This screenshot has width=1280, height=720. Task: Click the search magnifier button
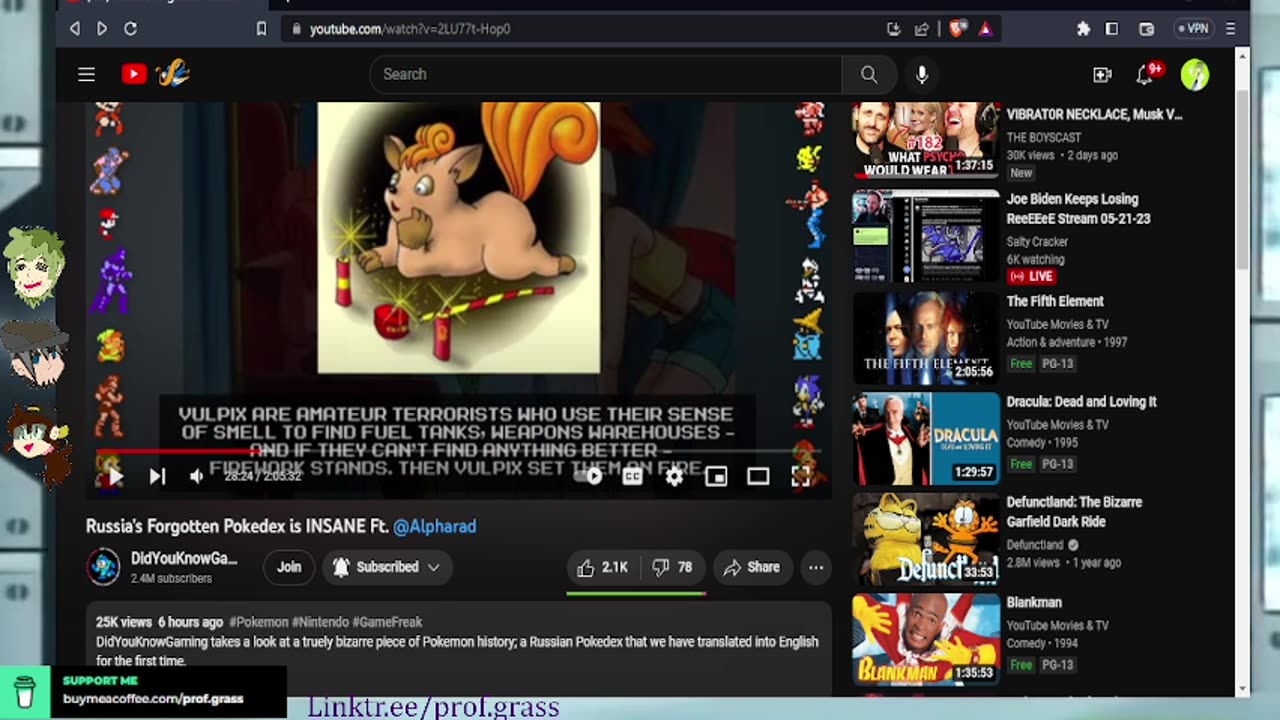click(x=869, y=74)
